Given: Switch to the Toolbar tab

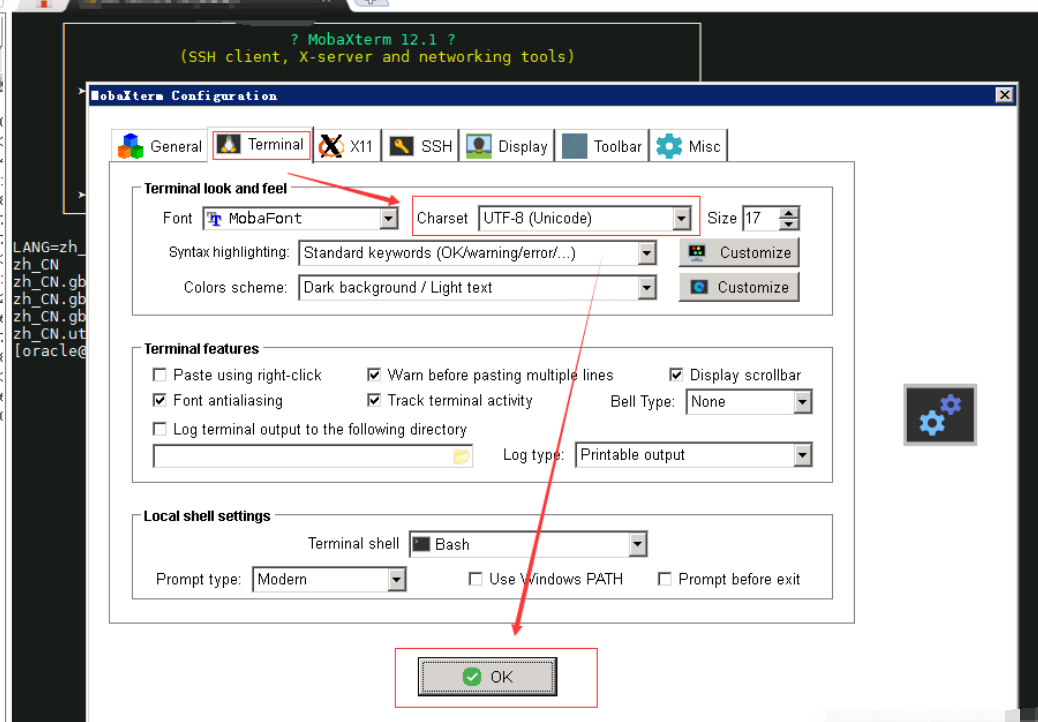Looking at the screenshot, I should click(x=602, y=146).
